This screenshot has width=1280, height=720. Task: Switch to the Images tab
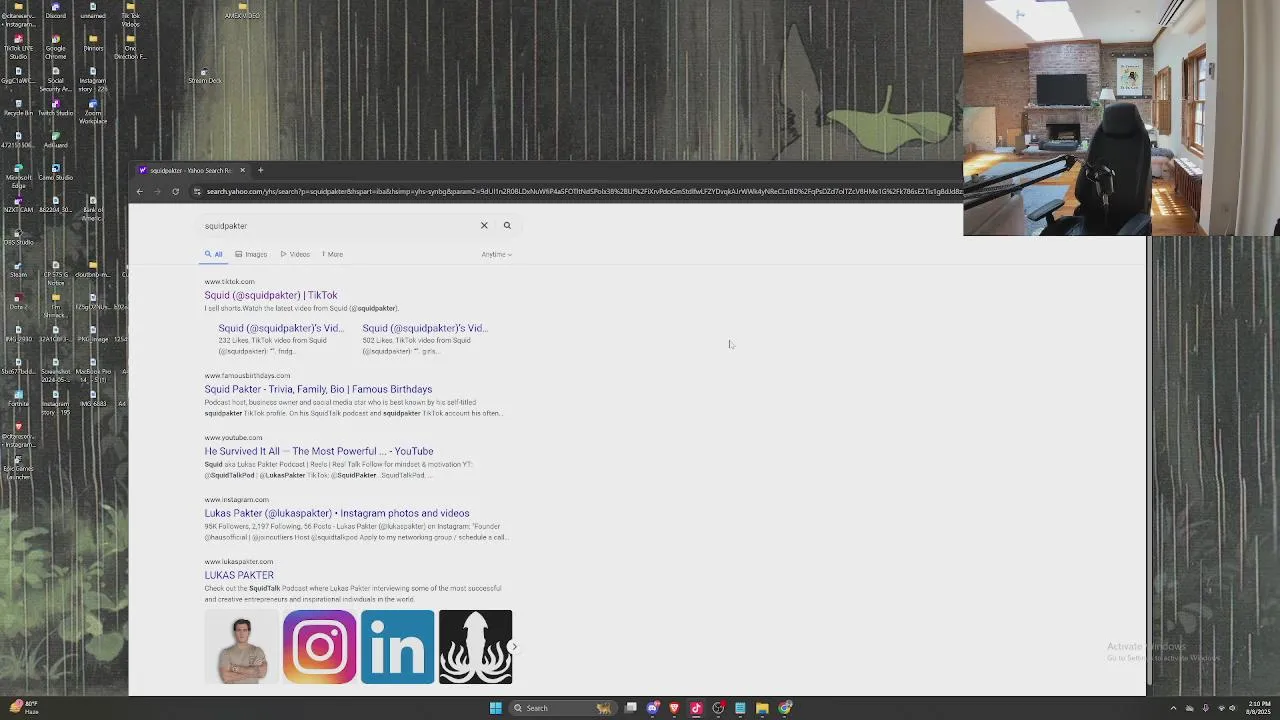[251, 254]
